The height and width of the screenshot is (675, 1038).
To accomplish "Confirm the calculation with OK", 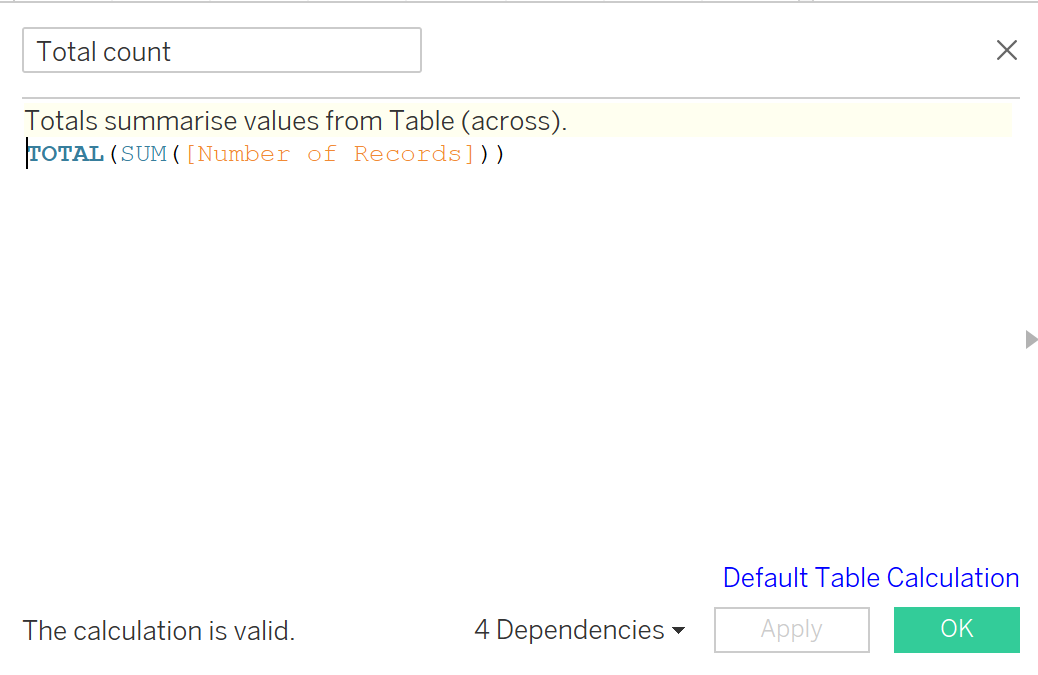I will 956,629.
